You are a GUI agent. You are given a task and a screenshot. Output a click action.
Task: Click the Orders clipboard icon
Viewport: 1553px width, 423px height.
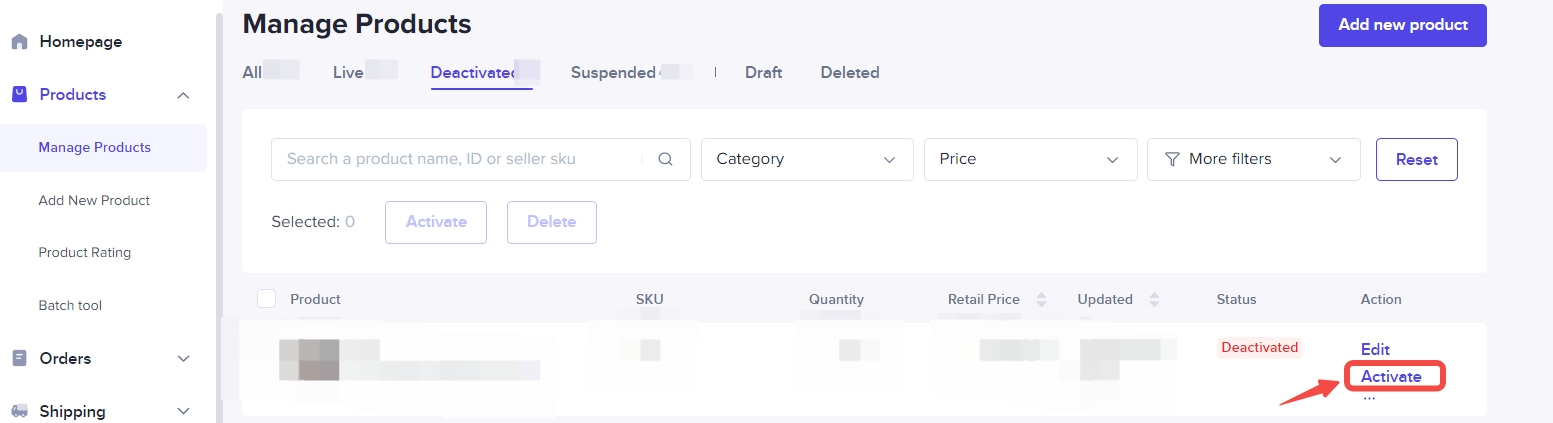(19, 358)
